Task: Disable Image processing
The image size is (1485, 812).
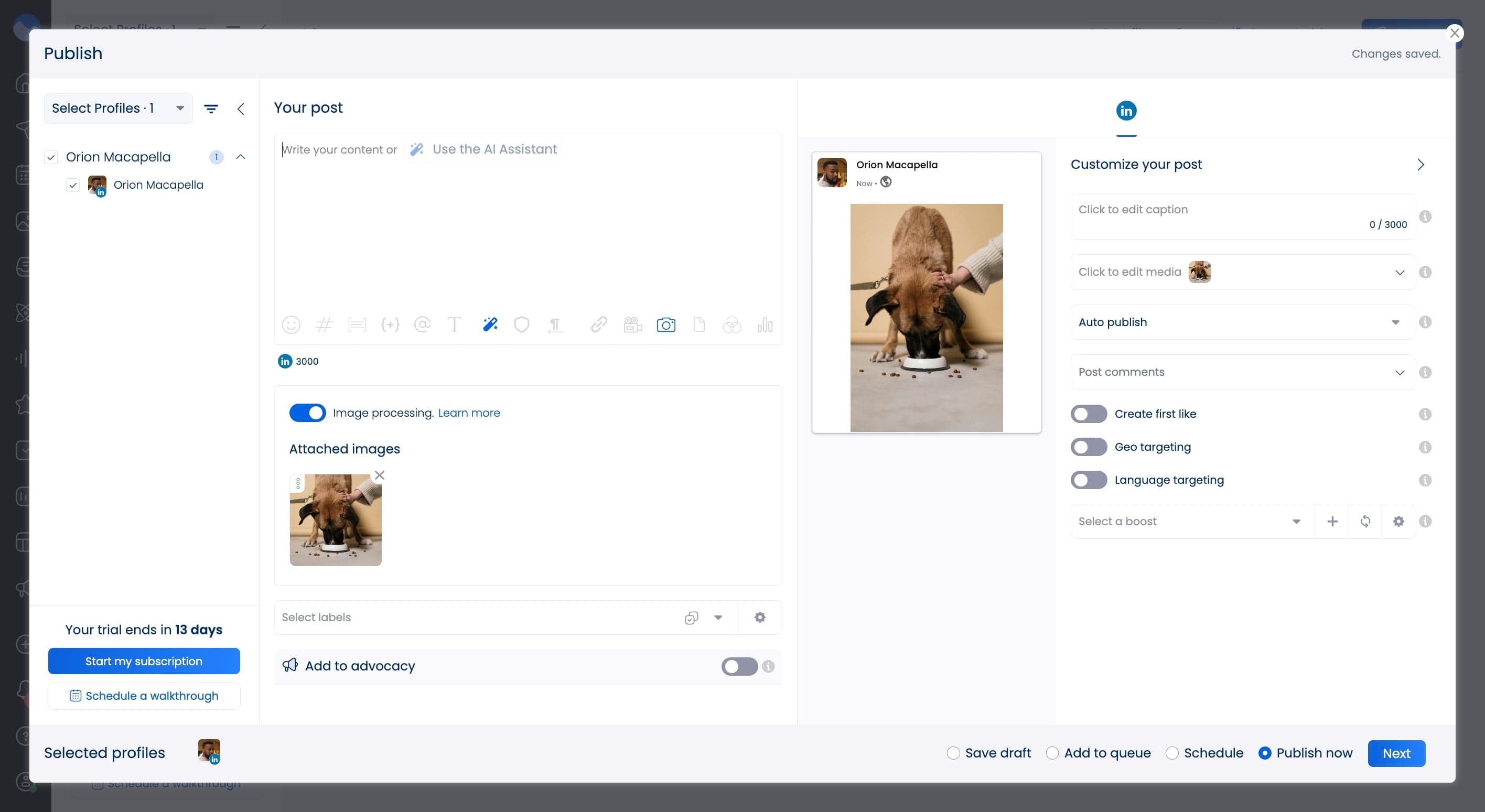Action: click(x=307, y=413)
